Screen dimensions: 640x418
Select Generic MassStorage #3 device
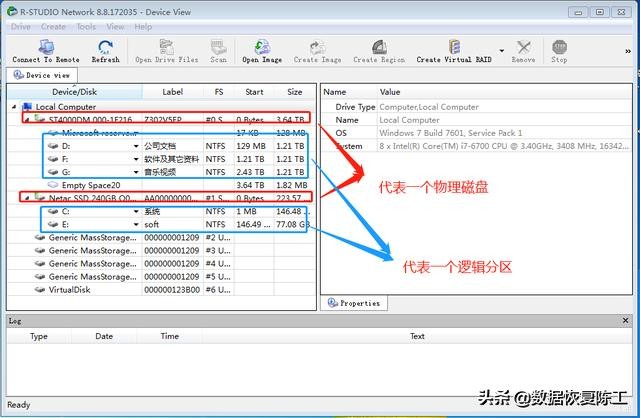pyautogui.click(x=162, y=251)
